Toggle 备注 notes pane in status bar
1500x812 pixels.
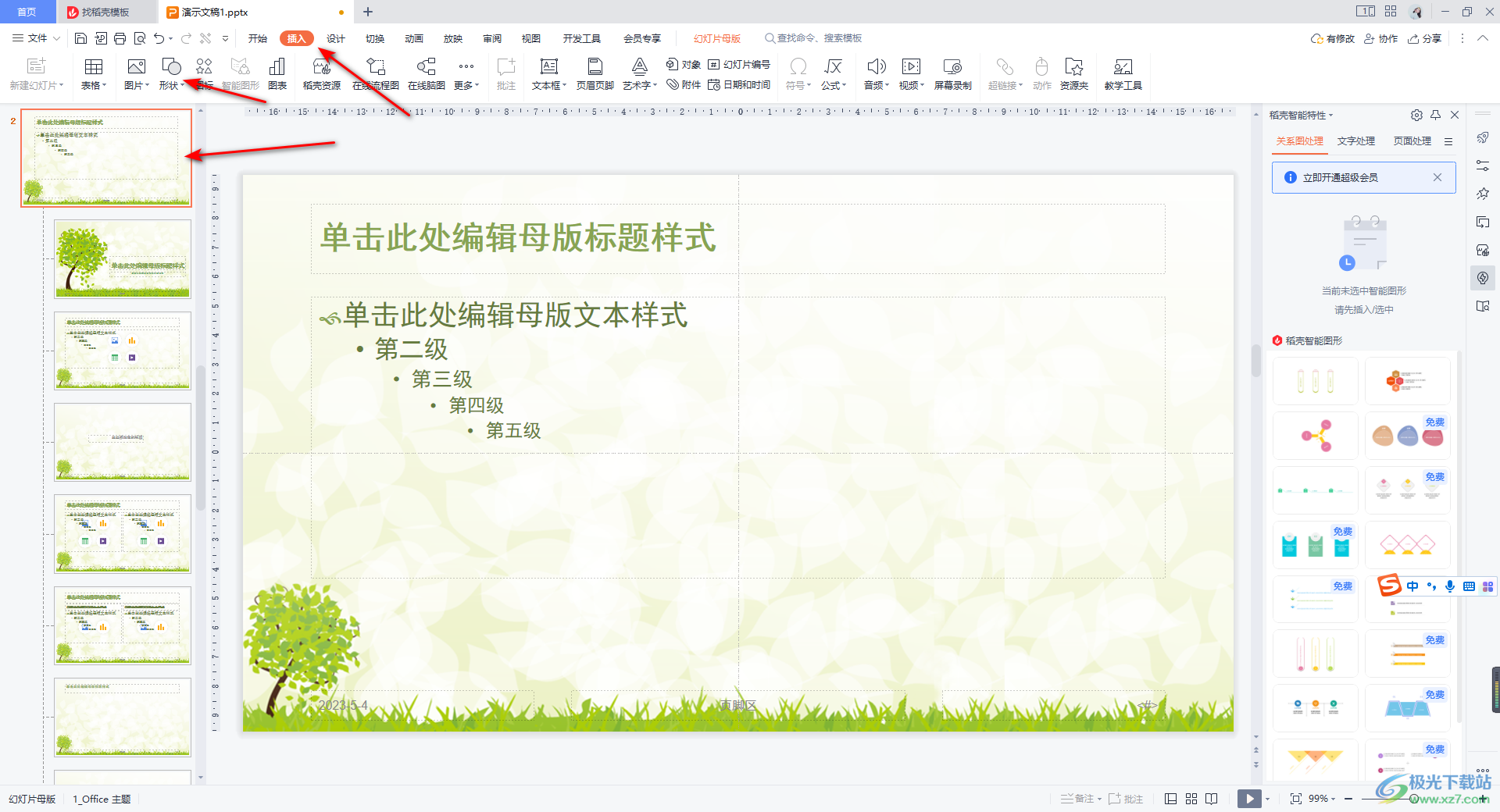tap(1080, 799)
